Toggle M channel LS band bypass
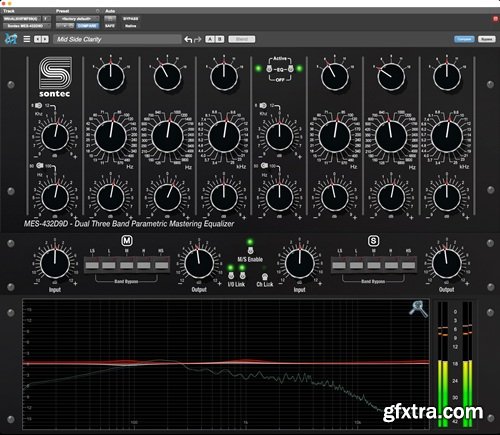This screenshot has width=500, height=435. (x=92, y=265)
